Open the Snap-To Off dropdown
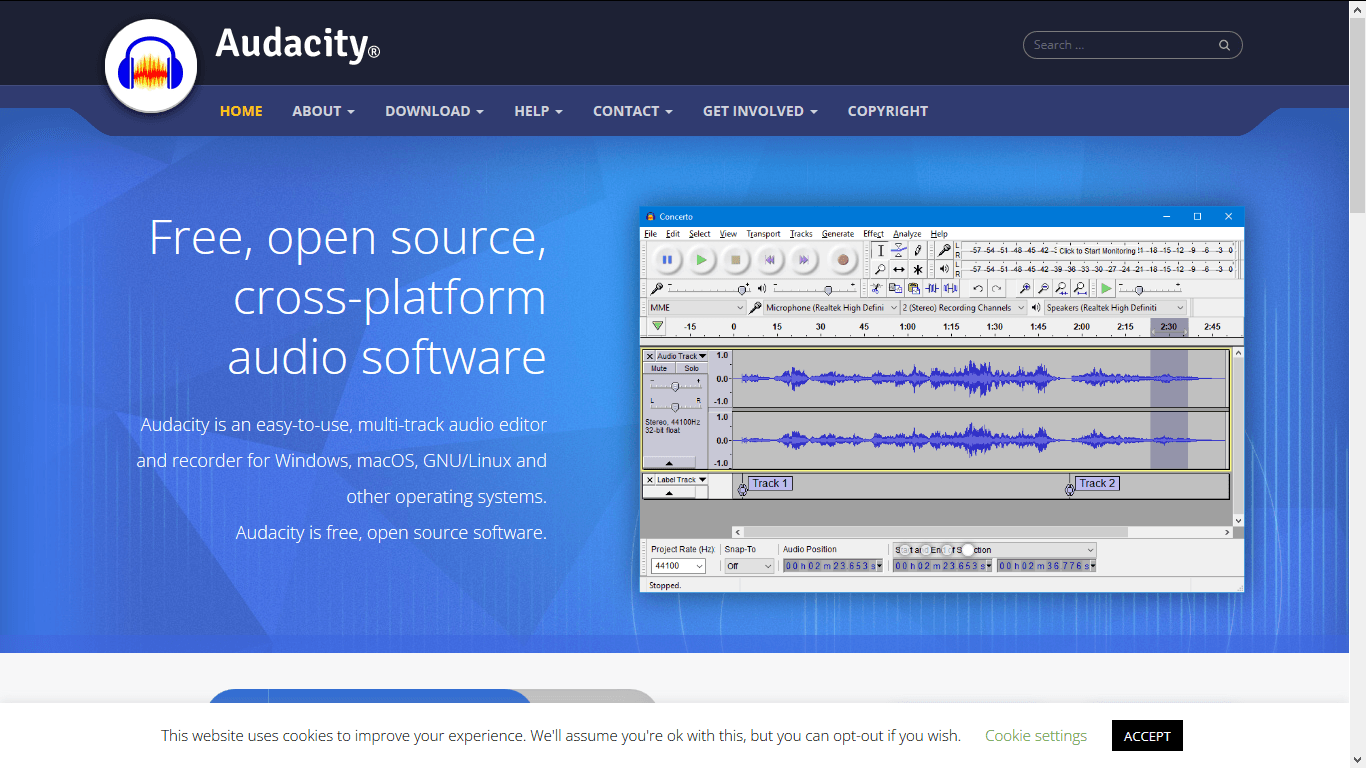The height and width of the screenshot is (768, 1366). pyautogui.click(x=749, y=566)
